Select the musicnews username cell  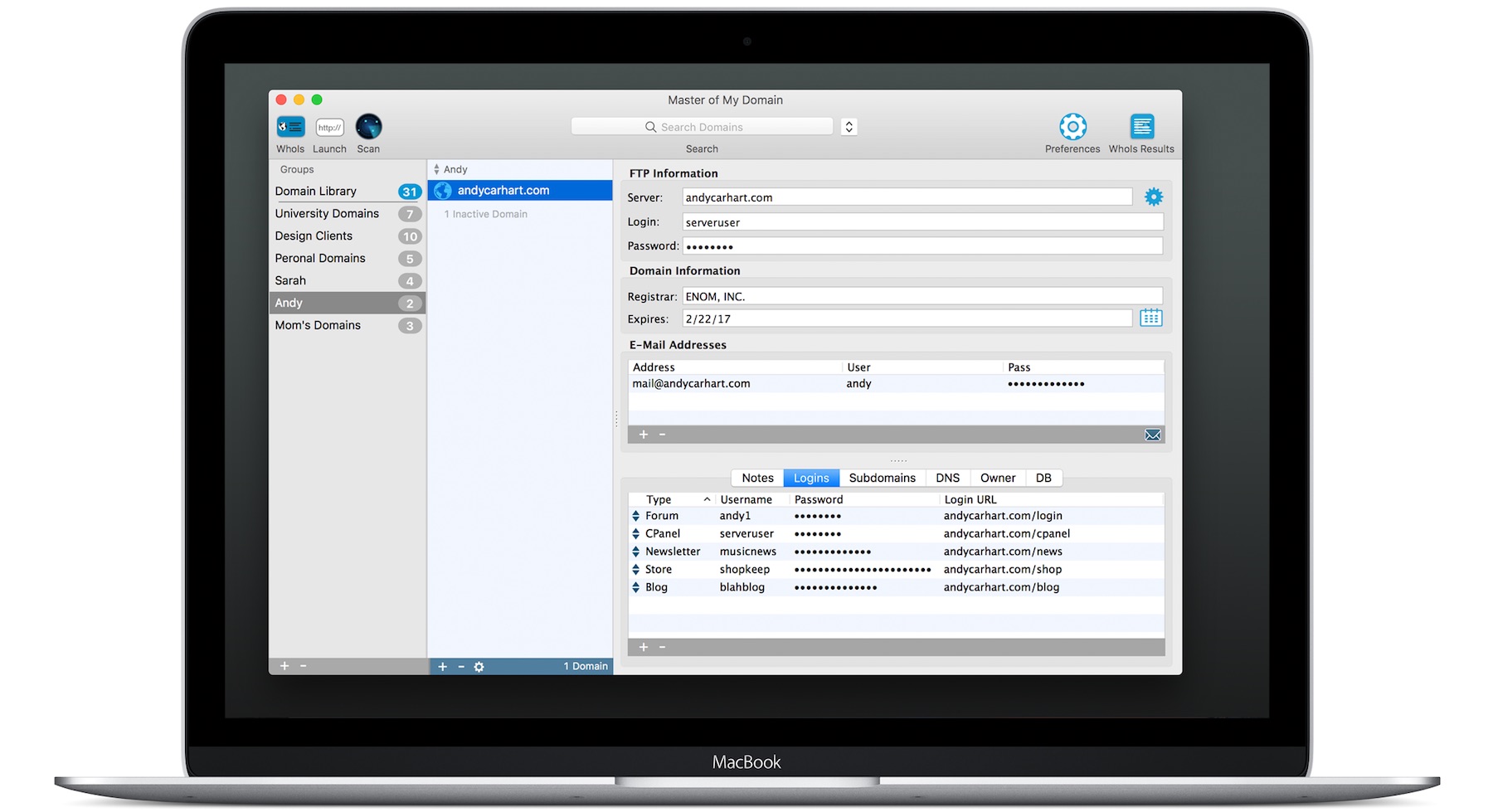(x=748, y=552)
